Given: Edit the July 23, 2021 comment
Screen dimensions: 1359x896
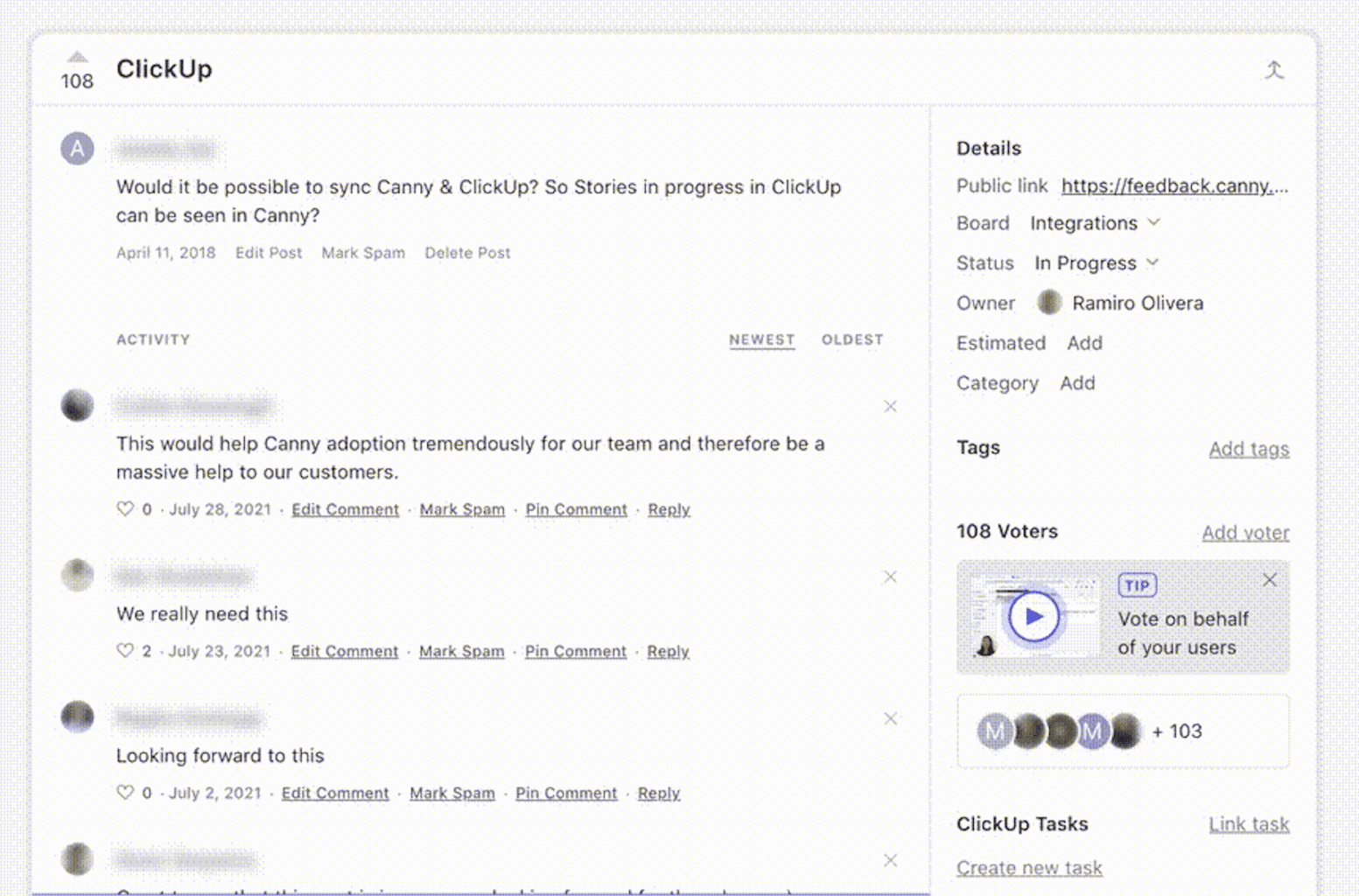Looking at the screenshot, I should [344, 651].
